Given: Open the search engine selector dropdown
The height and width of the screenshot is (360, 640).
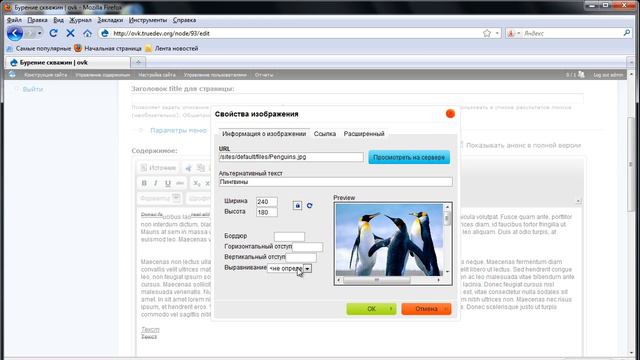Looking at the screenshot, I should pos(513,33).
